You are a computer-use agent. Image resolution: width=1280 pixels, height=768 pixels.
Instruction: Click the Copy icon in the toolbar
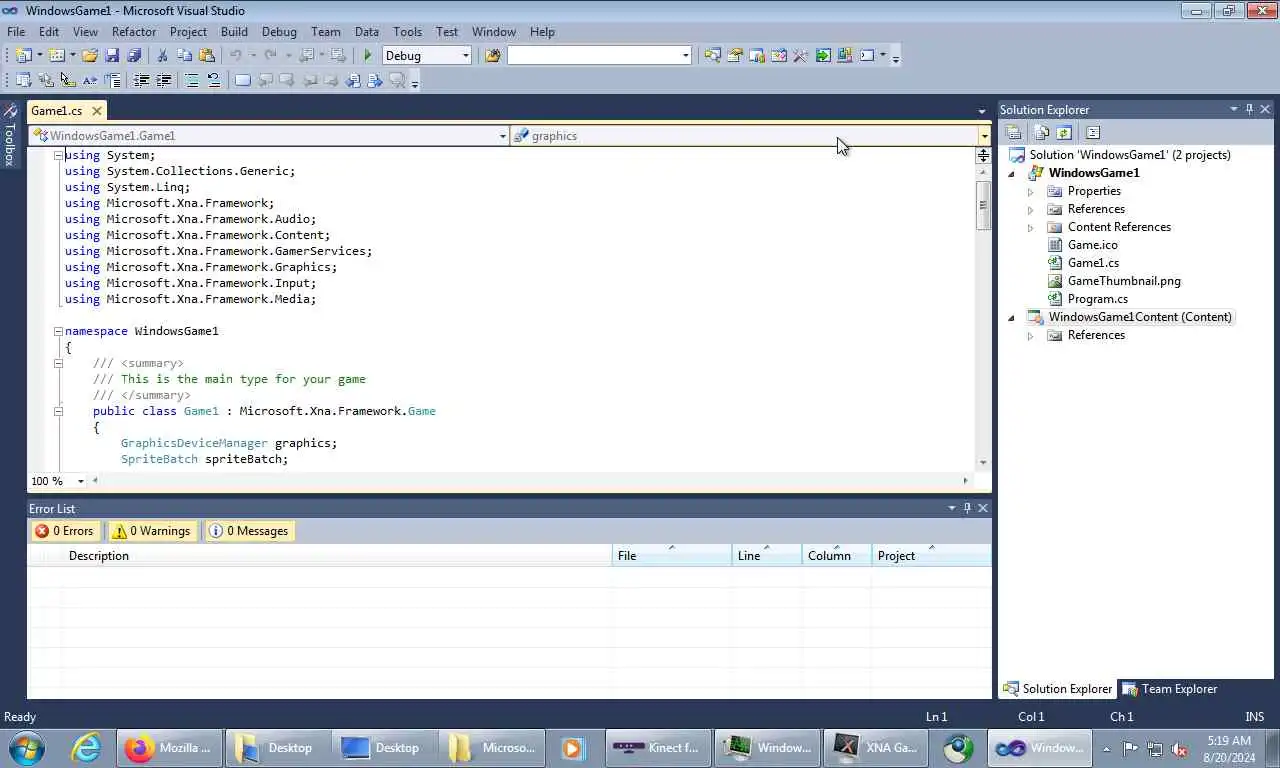pos(184,56)
